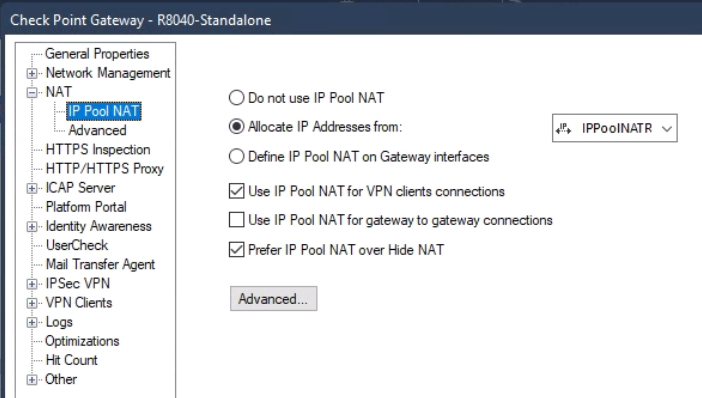The image size is (702, 398).
Task: Expand the ICAP Server tree node
Action: click(32, 188)
